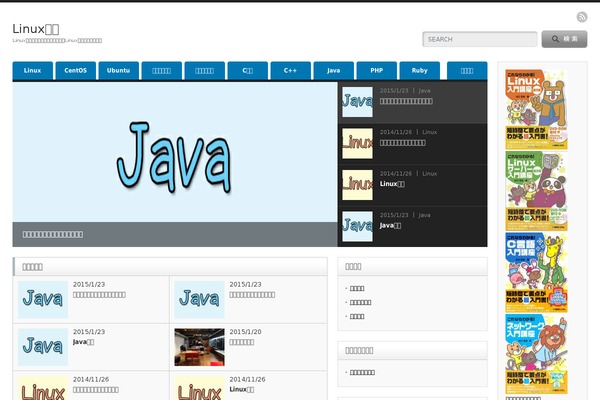Open the orange Linux introductory book cover
The image size is (600, 400).
(536, 109)
